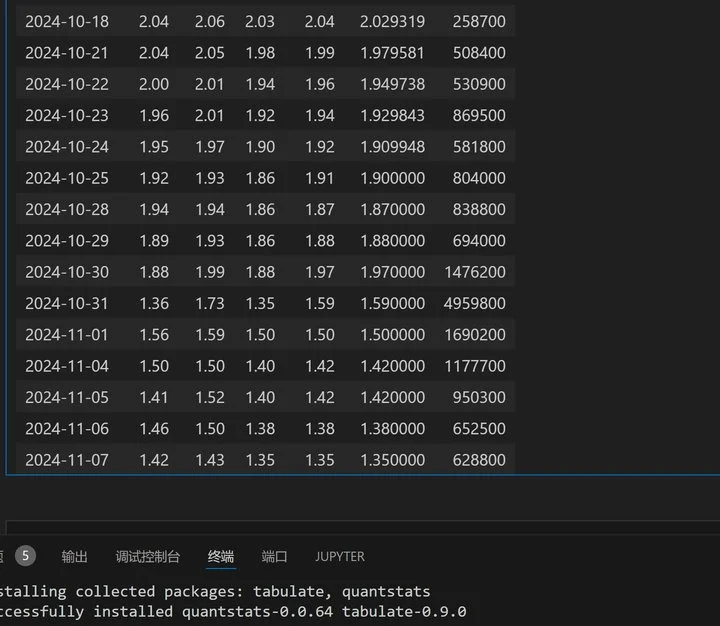Click adjusted close value 1.880000
Viewport: 720px width, 626px height.
tap(393, 241)
